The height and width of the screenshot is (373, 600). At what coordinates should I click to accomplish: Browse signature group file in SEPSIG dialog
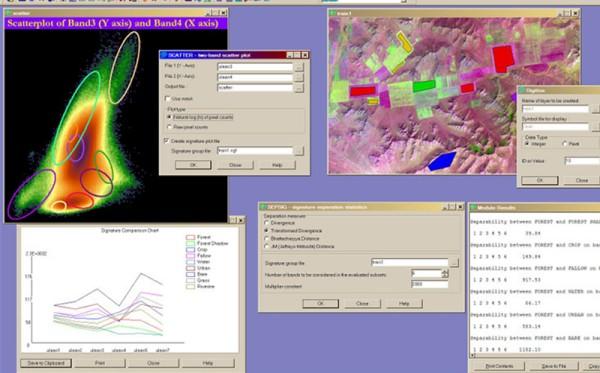click(454, 263)
